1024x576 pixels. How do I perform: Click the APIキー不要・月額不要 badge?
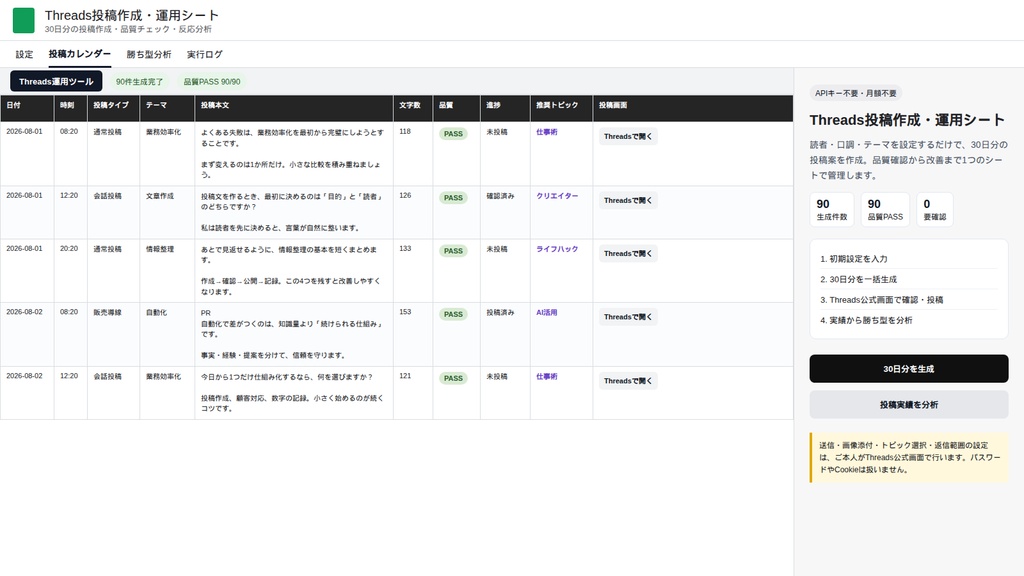(856, 93)
